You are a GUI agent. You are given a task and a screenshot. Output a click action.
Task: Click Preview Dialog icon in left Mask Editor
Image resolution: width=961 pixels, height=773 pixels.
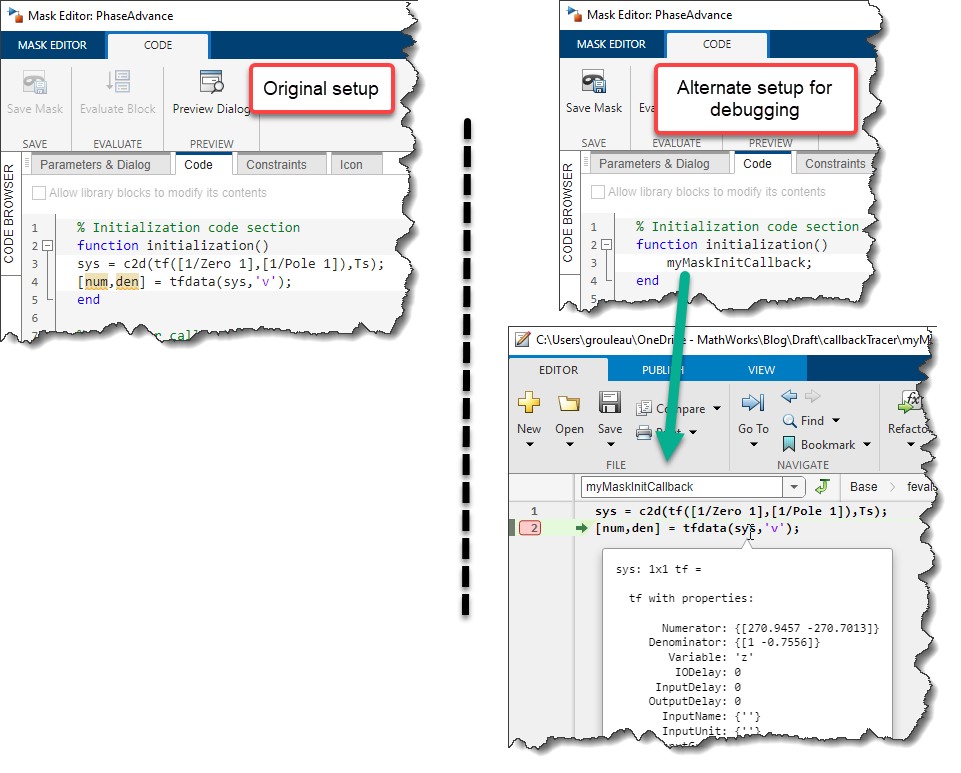[x=211, y=83]
